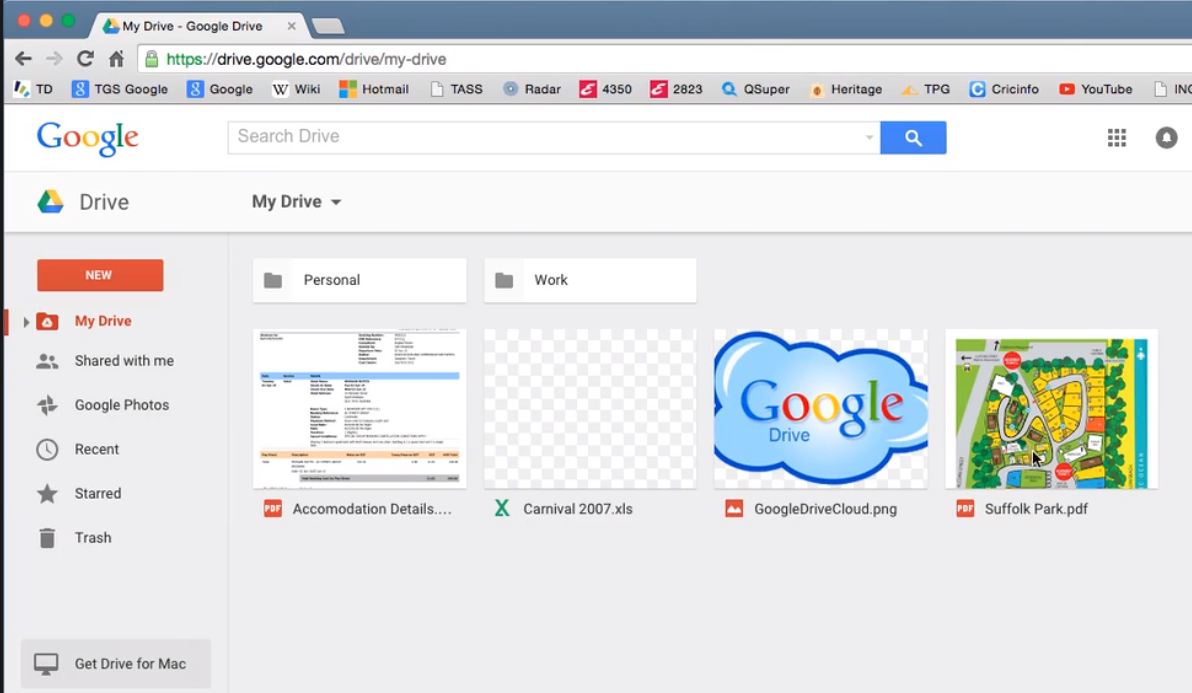
Task: Open the My Drive header dropdown
Action: point(296,201)
